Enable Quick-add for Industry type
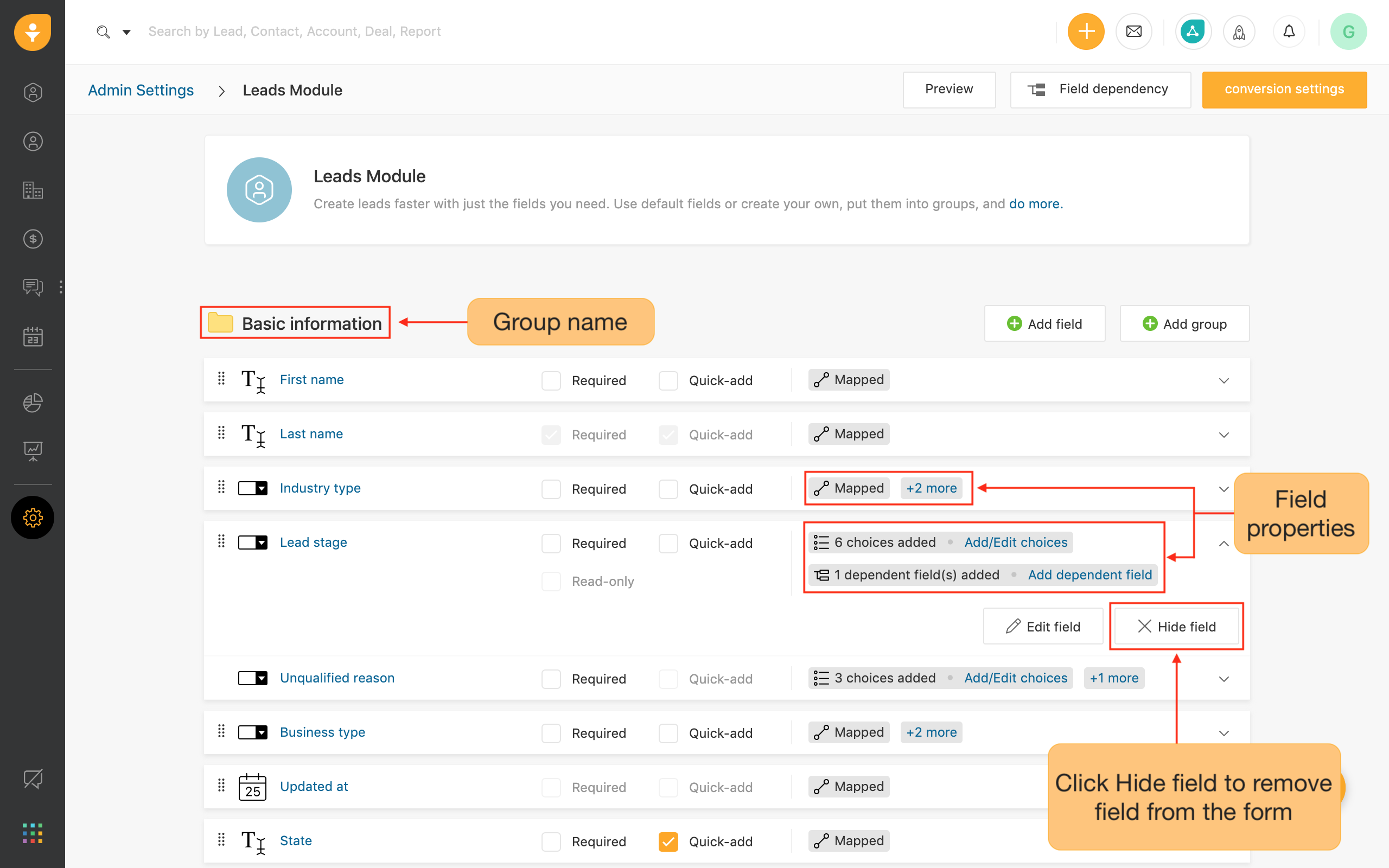Screen dimensions: 1389x868 tap(668, 489)
